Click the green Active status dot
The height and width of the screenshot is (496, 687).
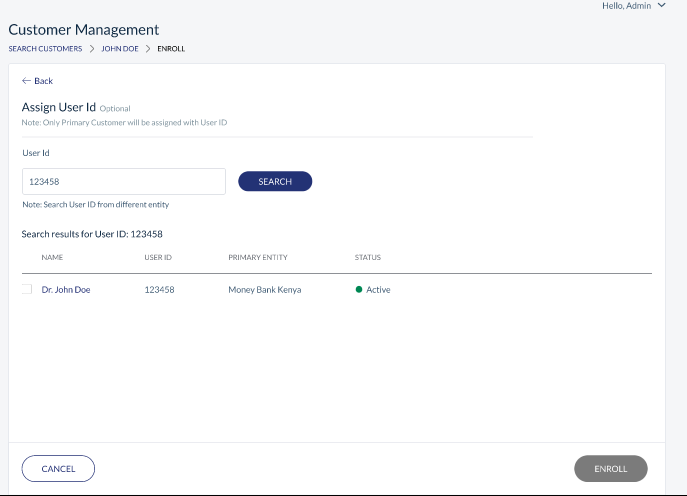(x=359, y=289)
